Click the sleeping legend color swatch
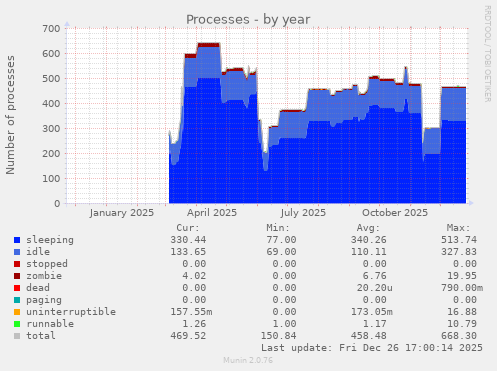This screenshot has width=497, height=371. coord(17,240)
